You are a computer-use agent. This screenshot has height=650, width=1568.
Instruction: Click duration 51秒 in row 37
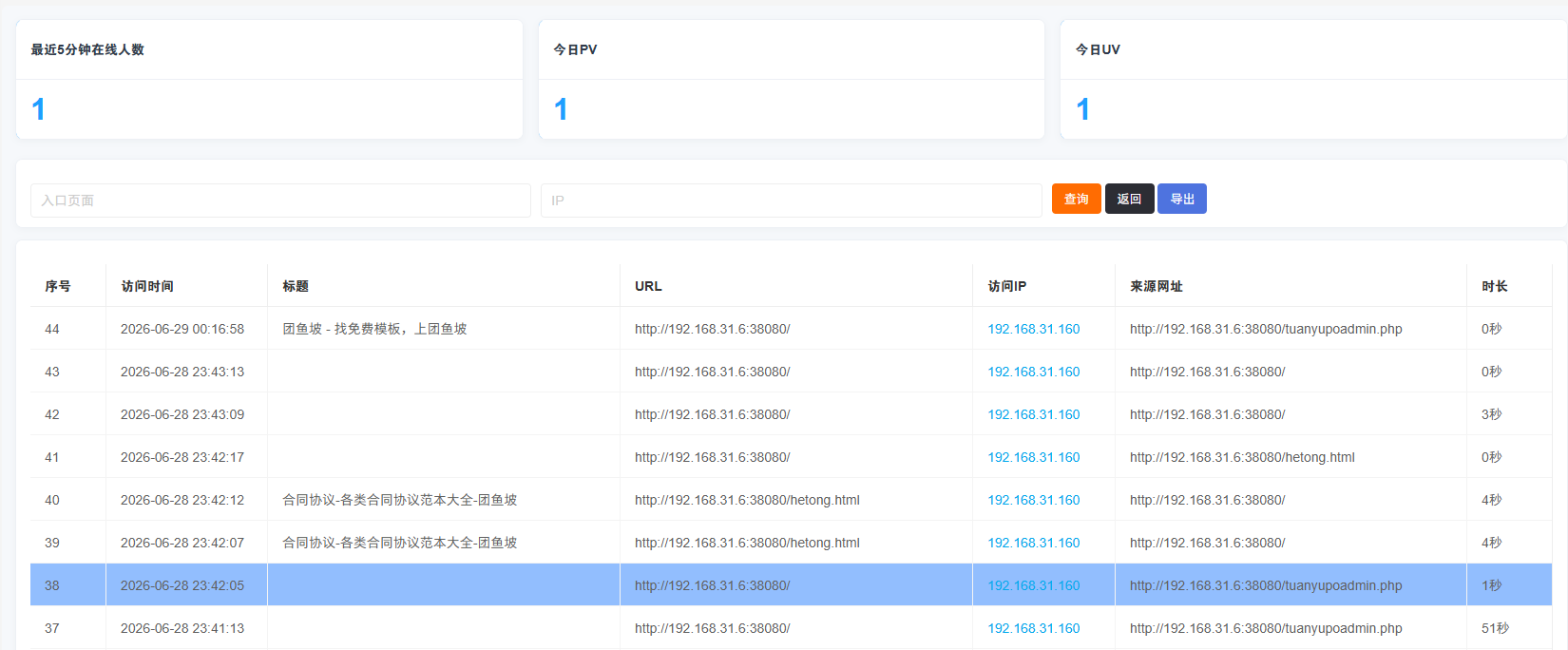[x=1495, y=628]
